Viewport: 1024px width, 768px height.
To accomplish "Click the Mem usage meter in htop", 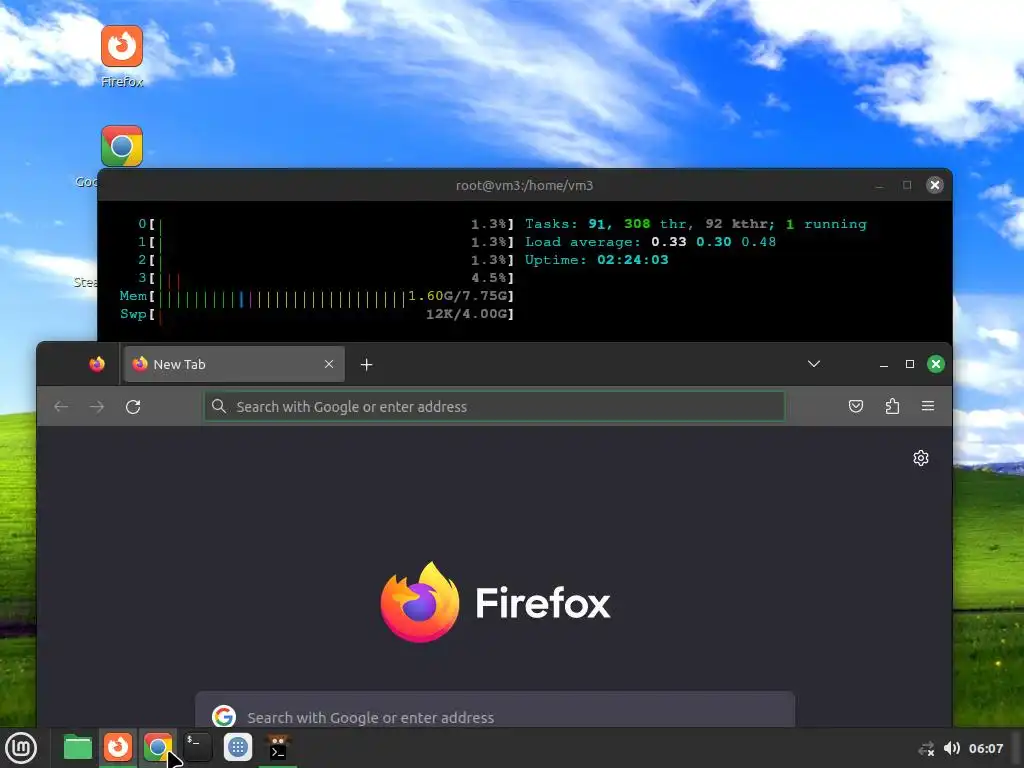I will tap(317, 296).
